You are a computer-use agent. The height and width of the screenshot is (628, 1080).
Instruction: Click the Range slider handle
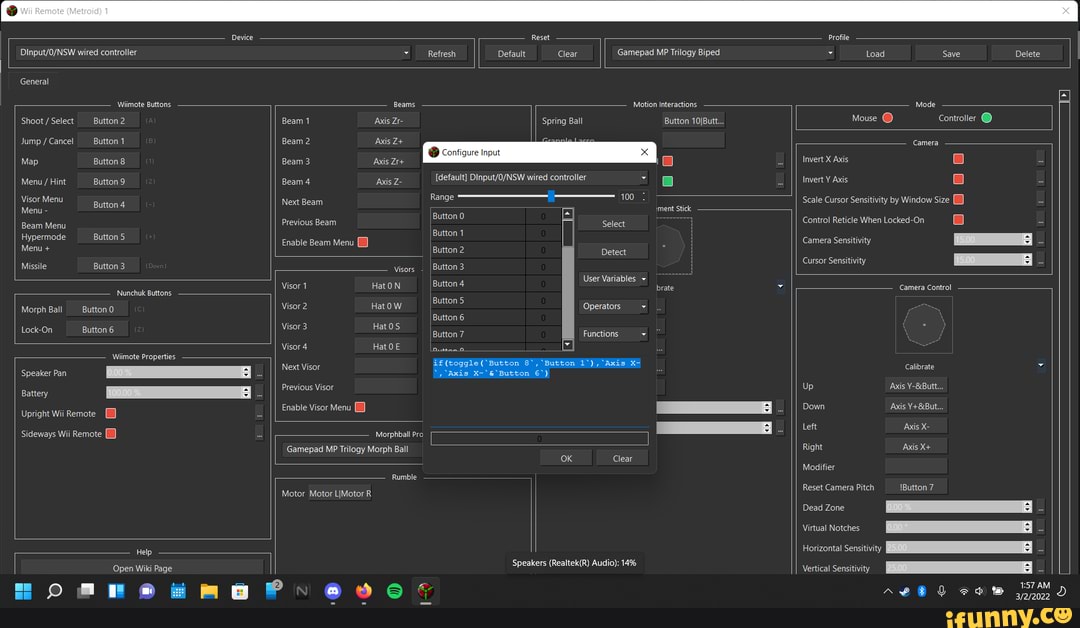[x=551, y=197]
